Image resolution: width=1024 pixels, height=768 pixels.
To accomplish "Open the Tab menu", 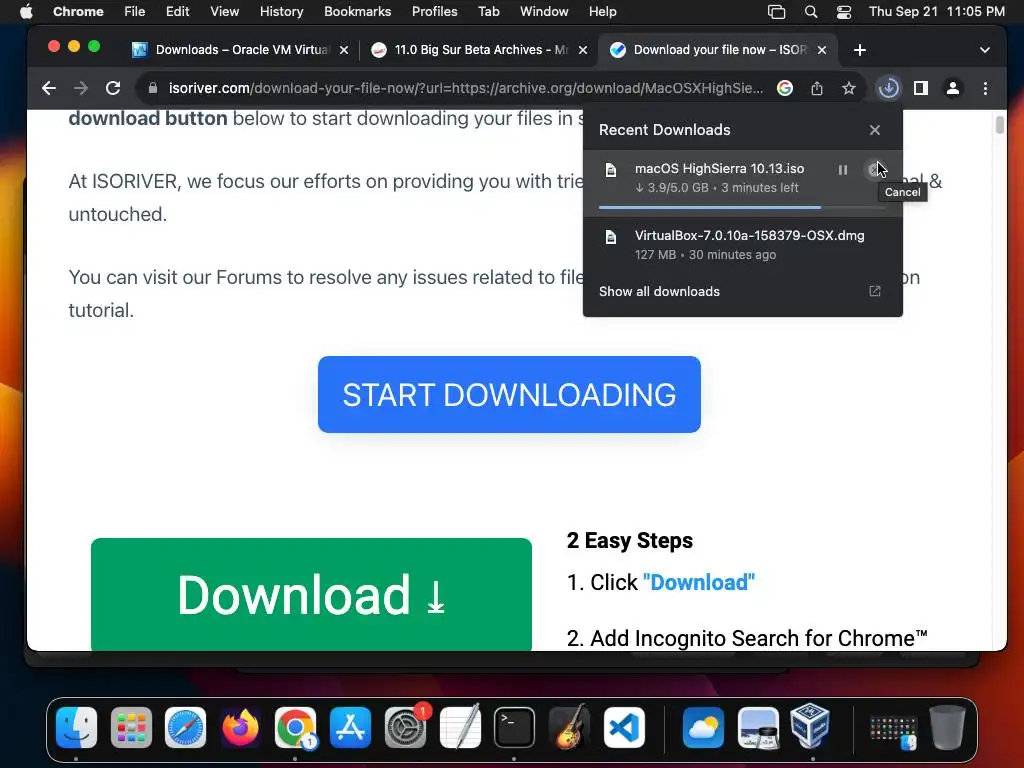I will coord(488,11).
